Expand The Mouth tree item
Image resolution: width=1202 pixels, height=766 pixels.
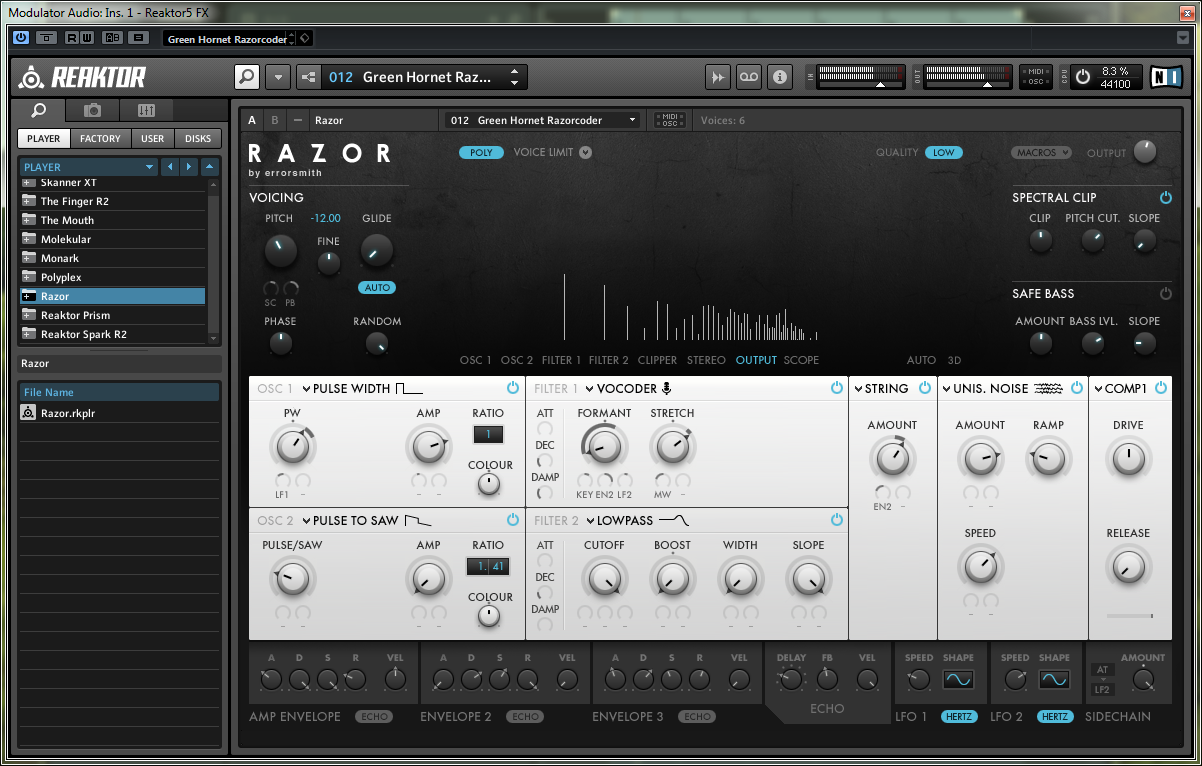(28, 220)
